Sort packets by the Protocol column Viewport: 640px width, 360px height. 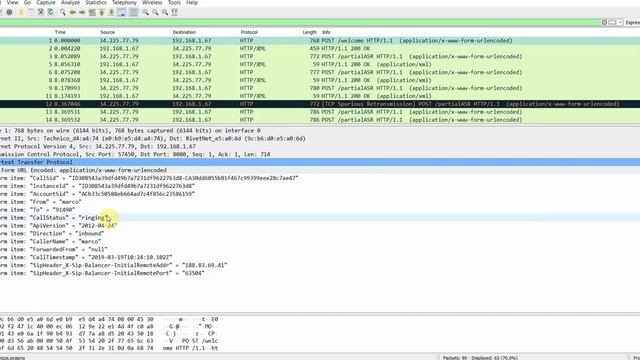point(249,32)
